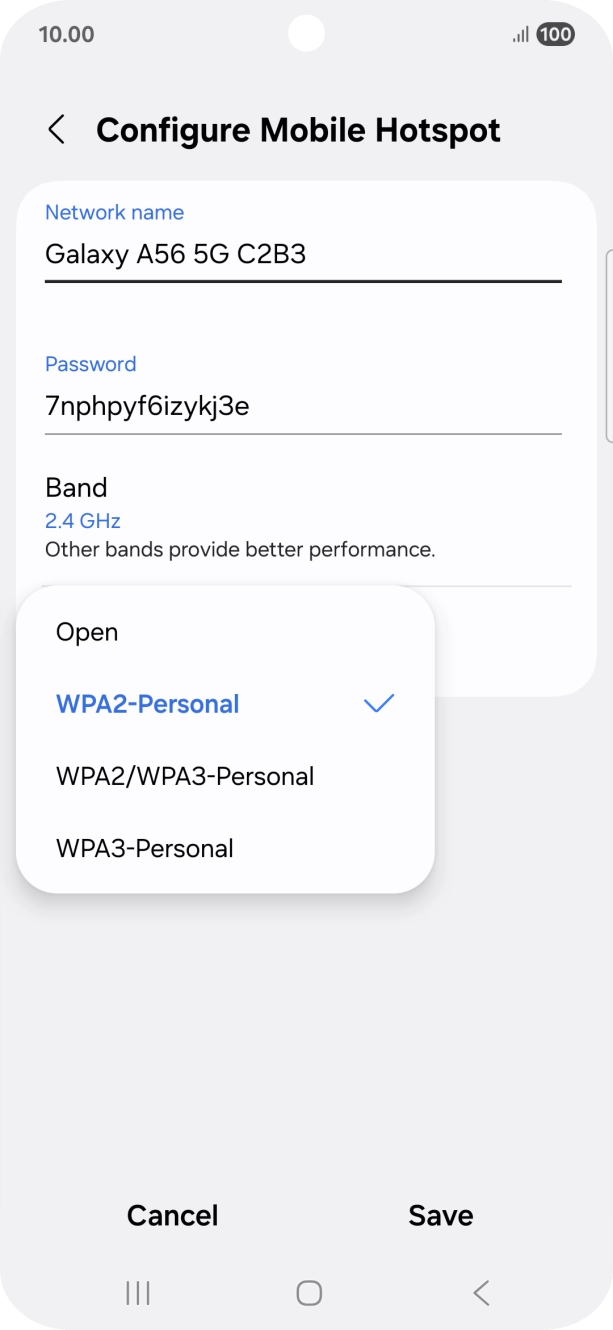Tap the signal strength icon in status bar
613x1330 pixels.
518,33
